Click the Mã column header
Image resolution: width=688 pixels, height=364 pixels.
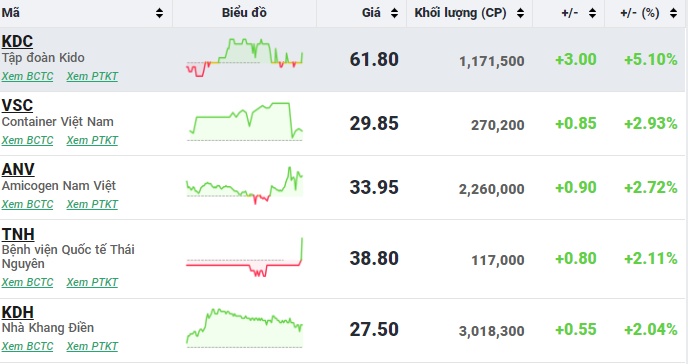click(x=86, y=13)
